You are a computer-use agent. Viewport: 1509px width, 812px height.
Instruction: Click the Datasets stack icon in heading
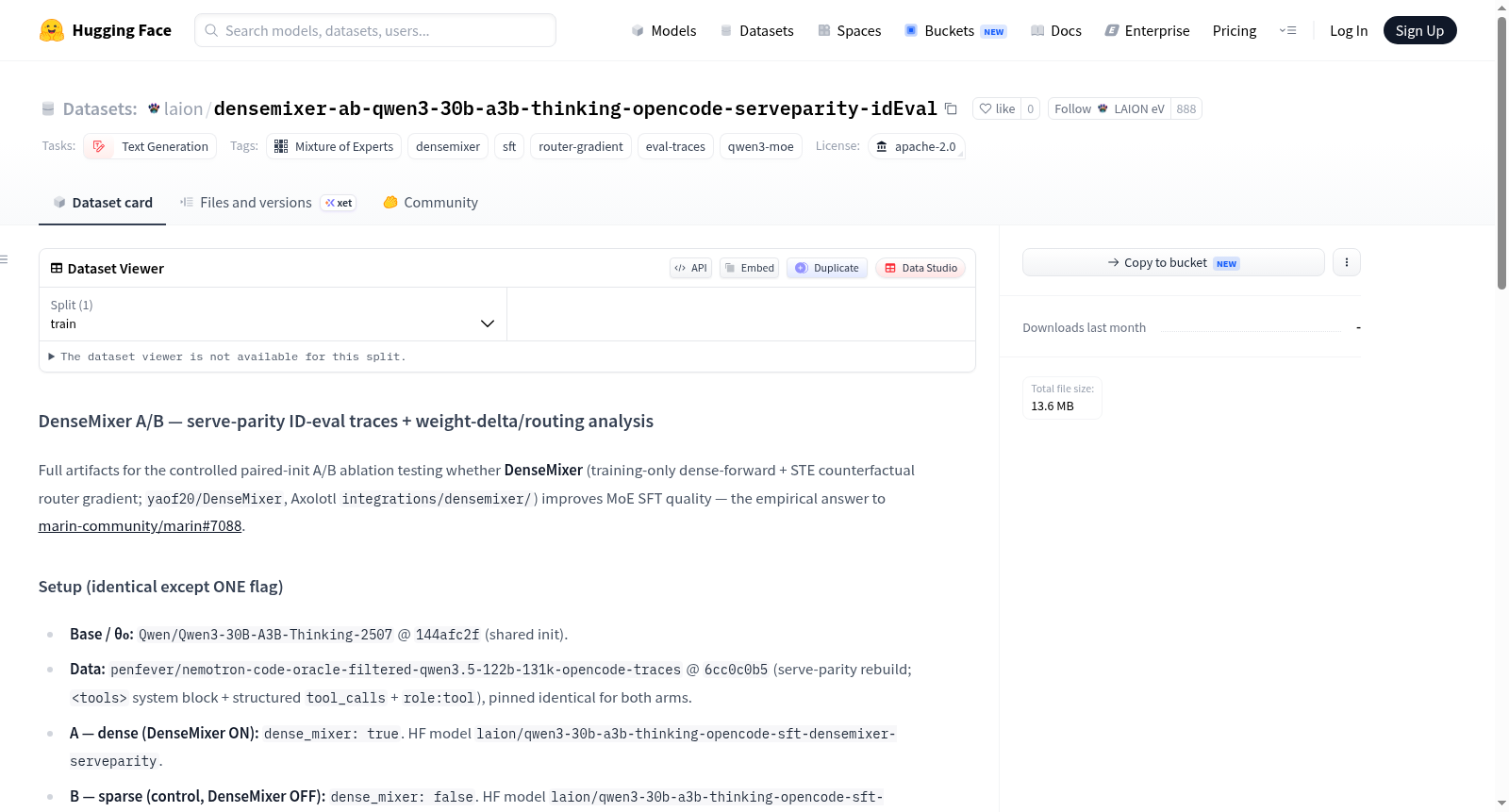[x=48, y=109]
